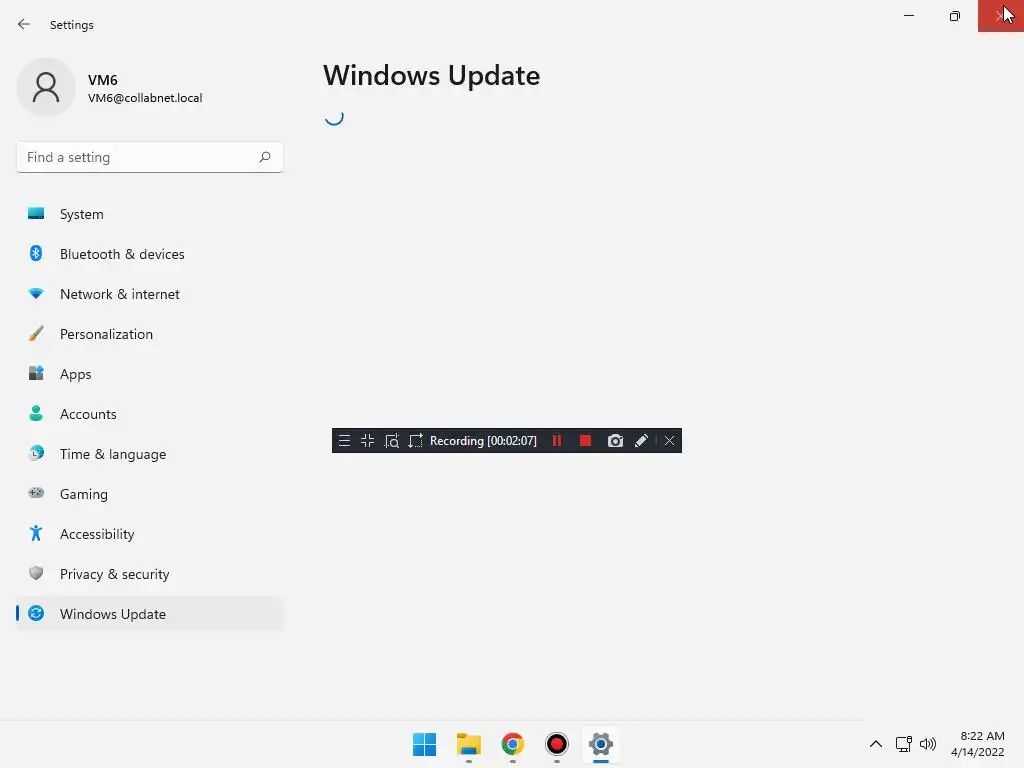Open File Explorer from the taskbar
Screen dimensions: 1024x768
(469, 744)
